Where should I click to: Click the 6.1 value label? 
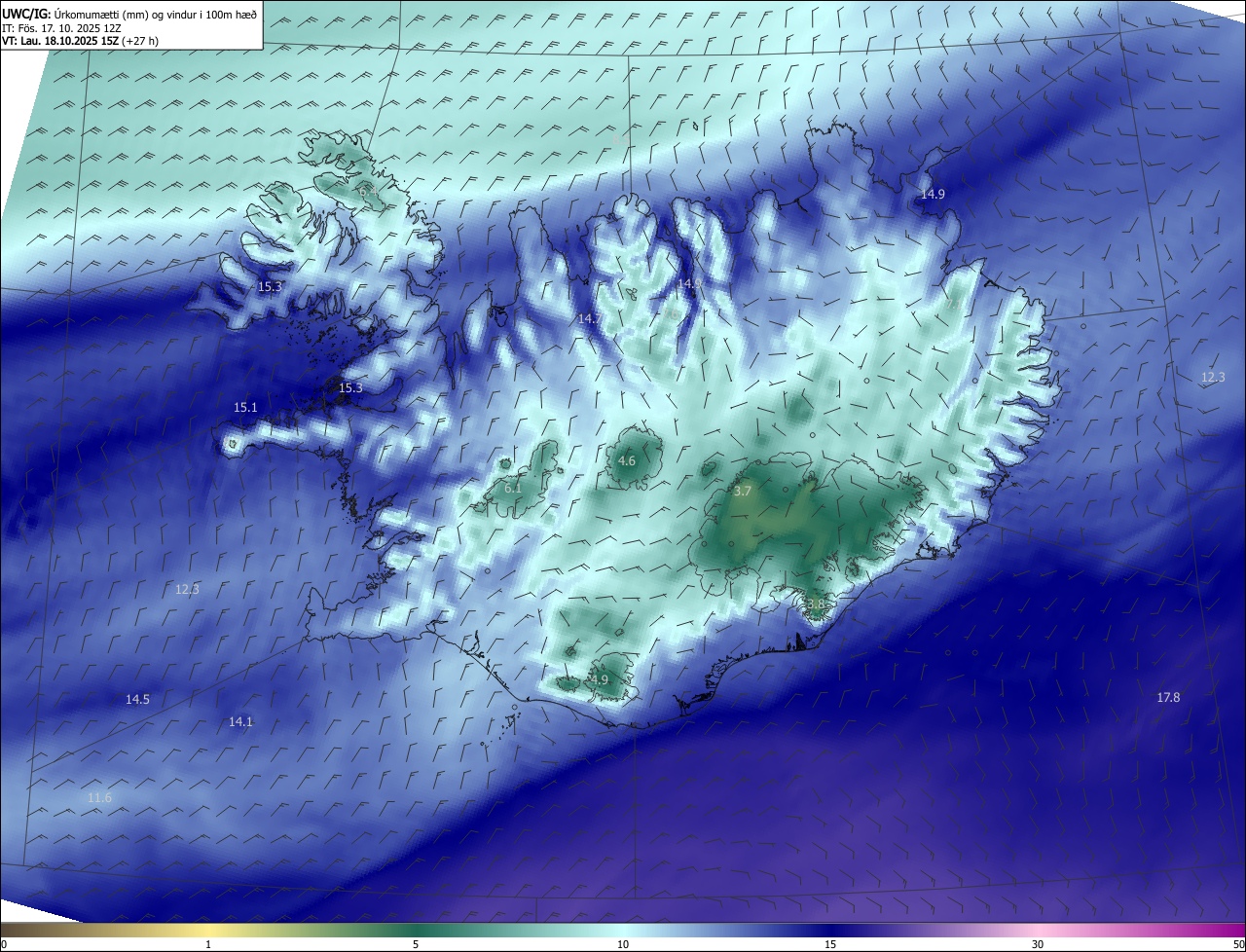513,488
